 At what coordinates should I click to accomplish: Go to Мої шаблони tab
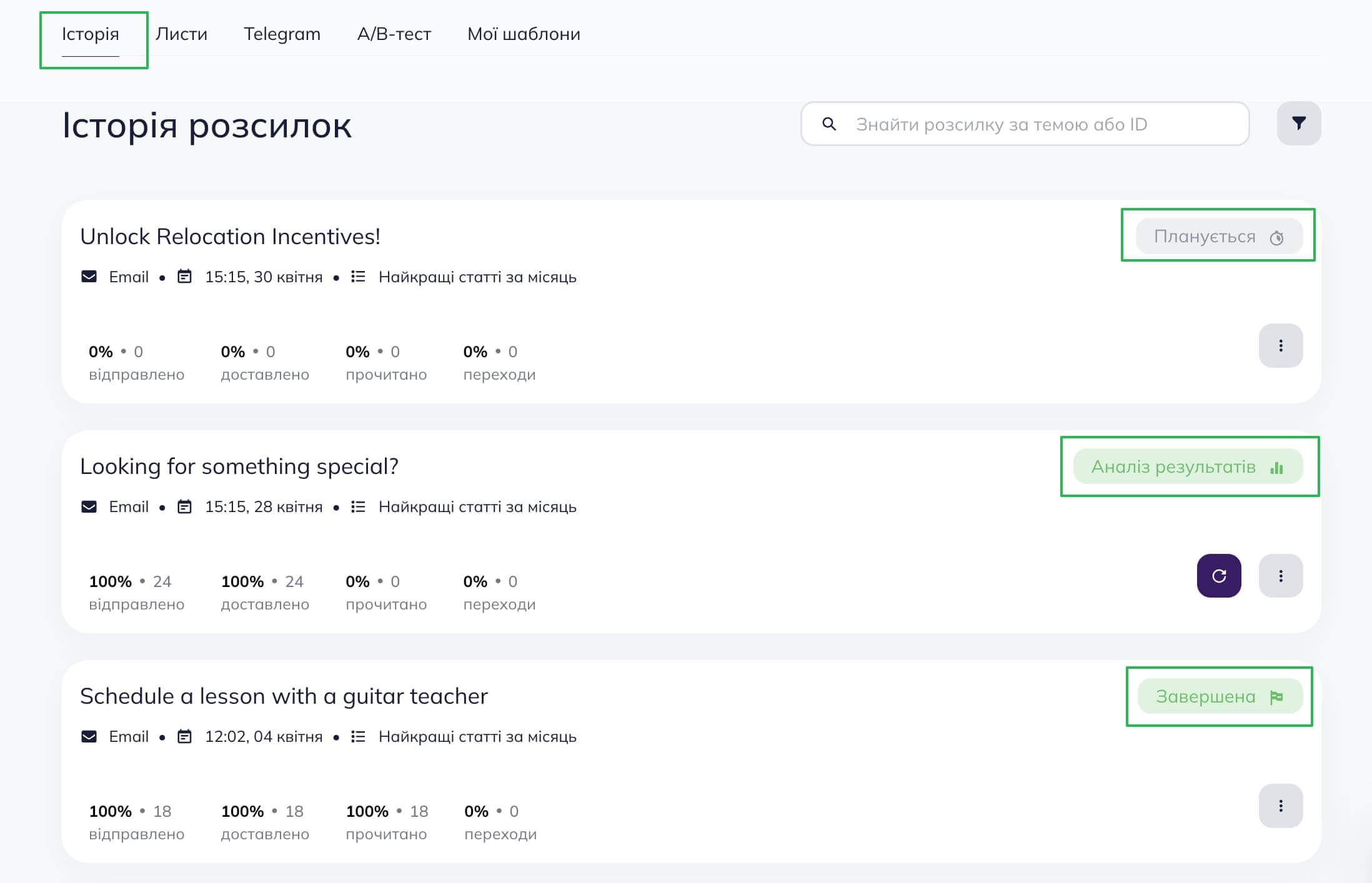tap(524, 34)
